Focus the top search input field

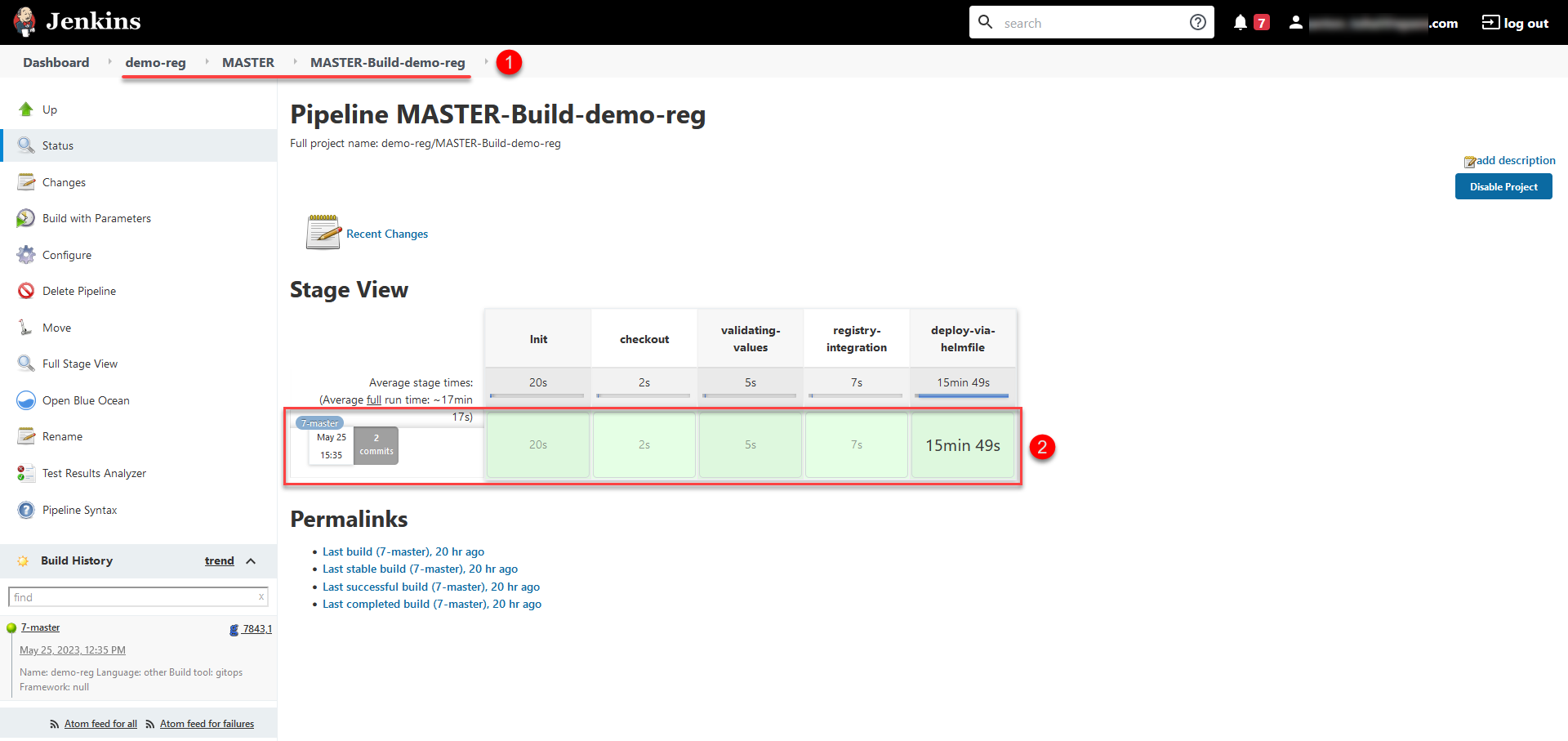point(1093,23)
